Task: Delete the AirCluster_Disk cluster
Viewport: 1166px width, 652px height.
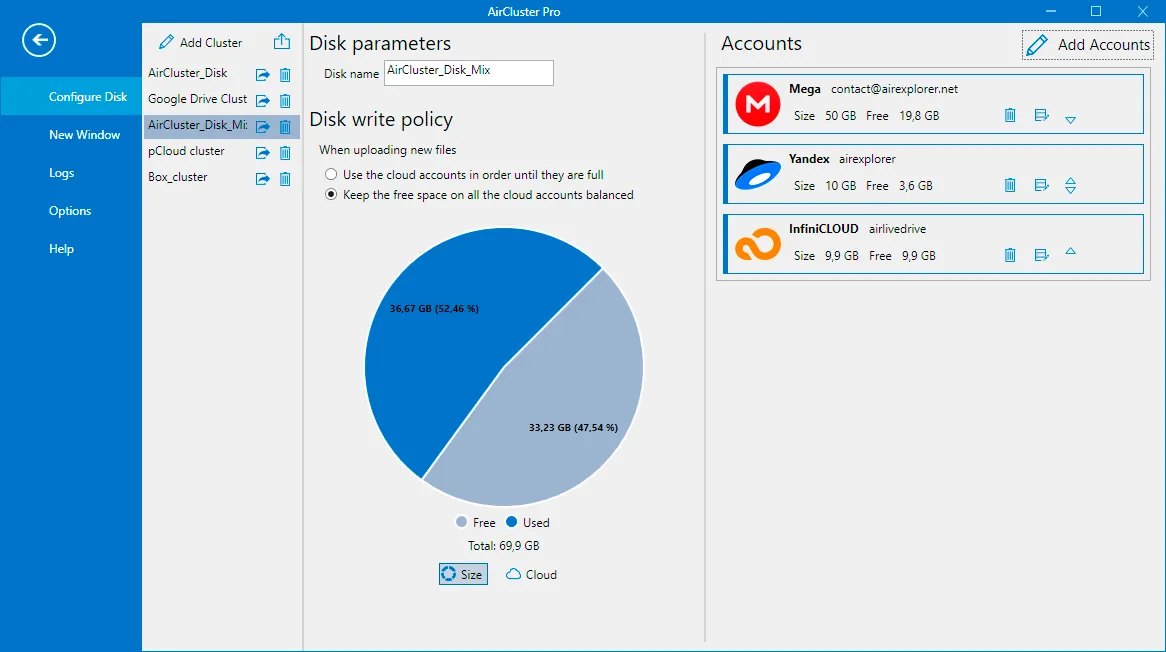Action: point(285,74)
